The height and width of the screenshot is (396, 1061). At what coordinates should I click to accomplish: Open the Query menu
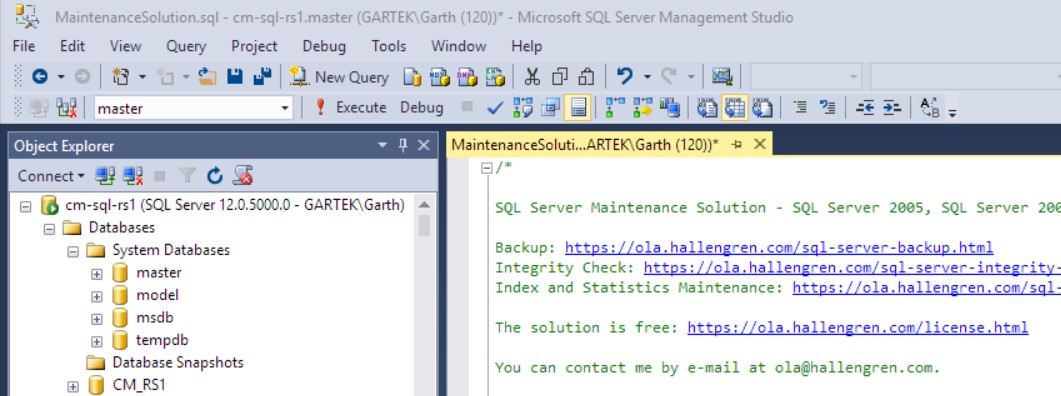186,46
